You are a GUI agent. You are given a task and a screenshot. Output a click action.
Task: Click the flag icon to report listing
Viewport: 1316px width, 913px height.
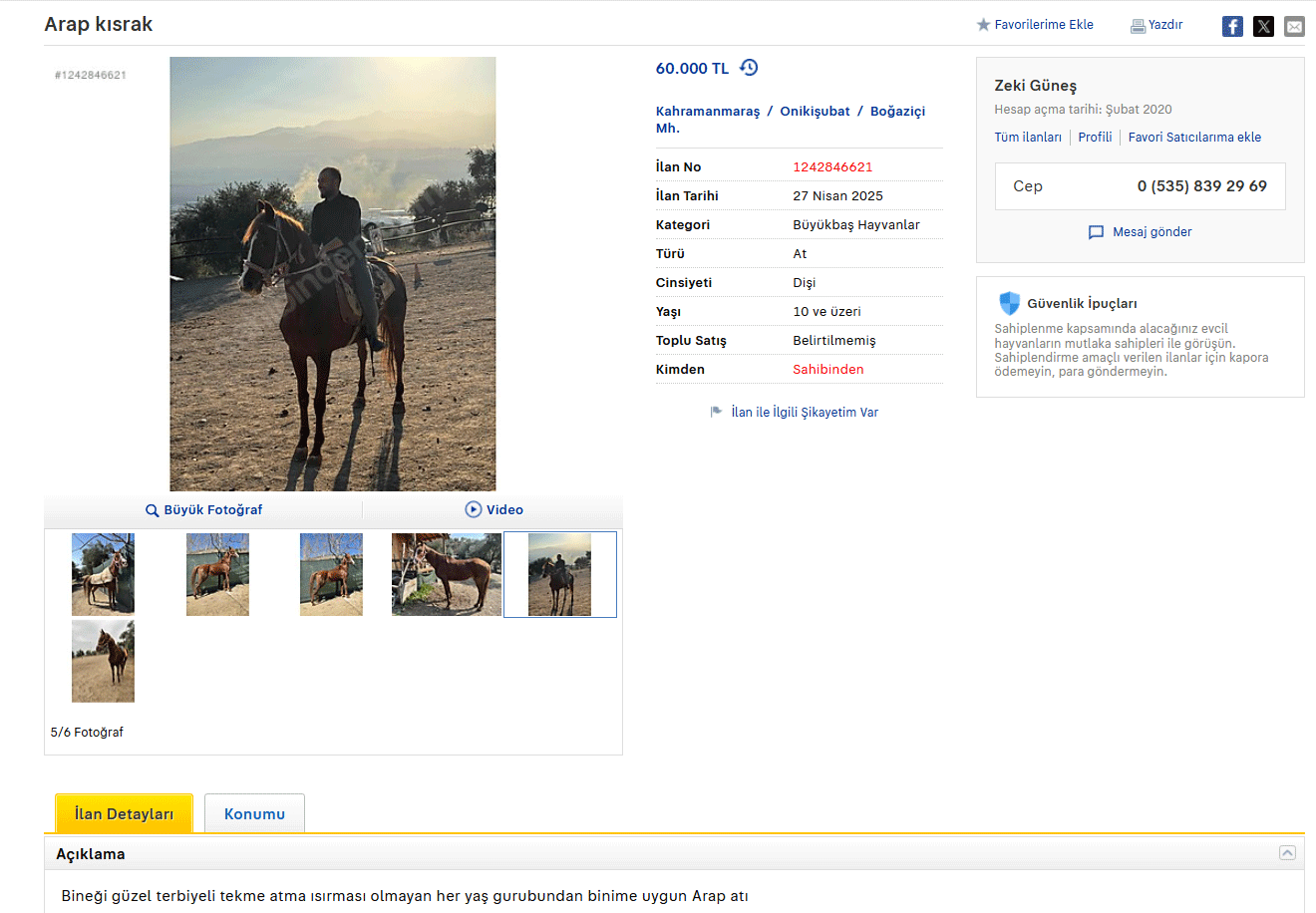(x=716, y=412)
